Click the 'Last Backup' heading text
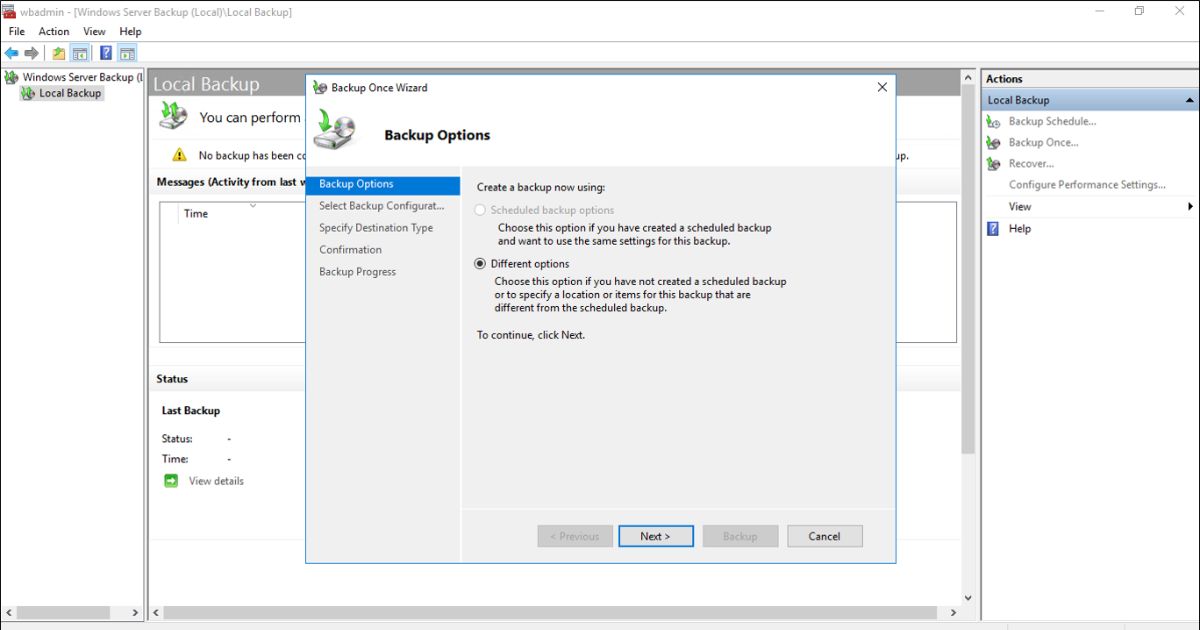 pyautogui.click(x=191, y=411)
